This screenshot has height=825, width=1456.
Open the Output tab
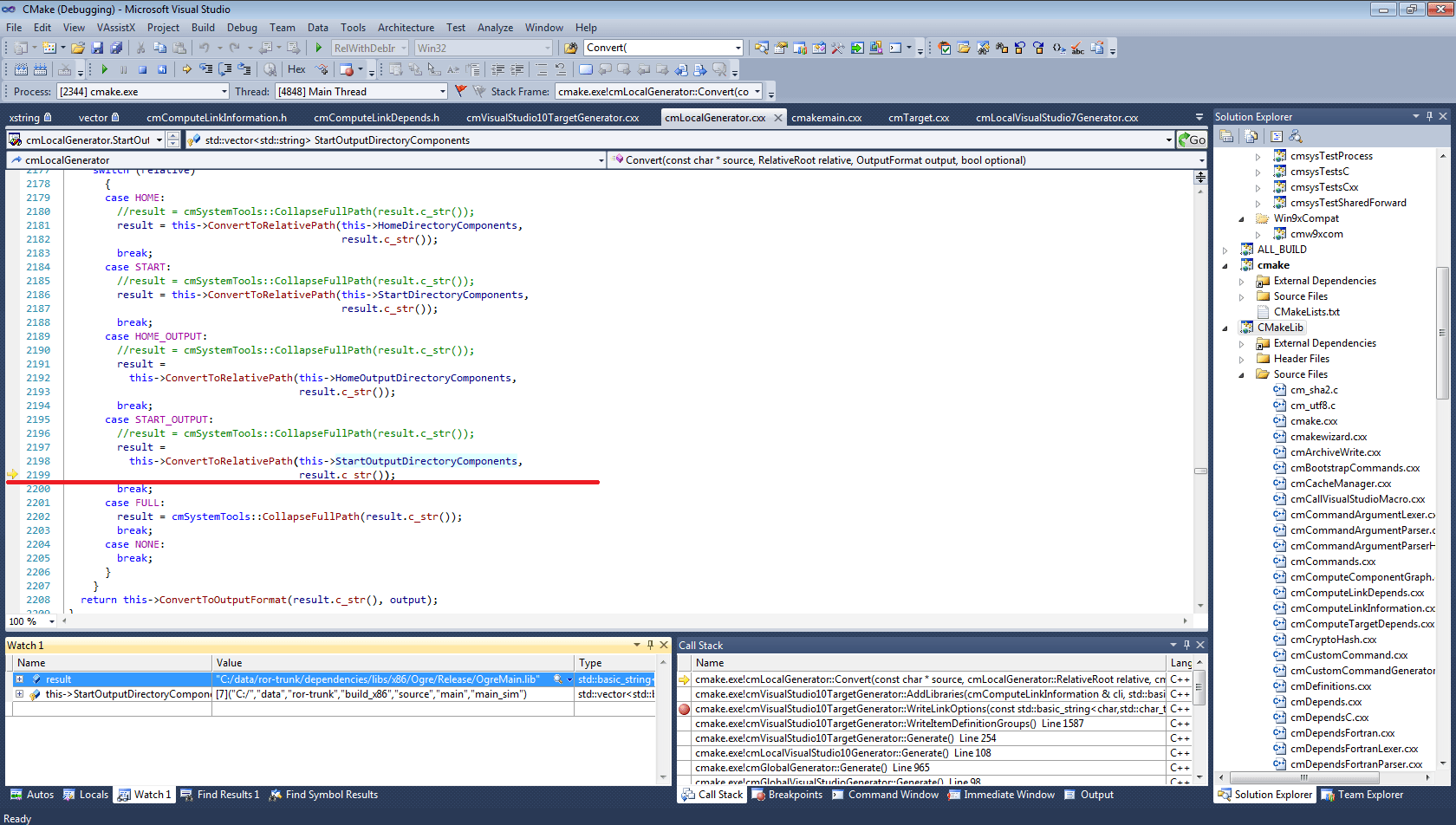[1089, 795]
